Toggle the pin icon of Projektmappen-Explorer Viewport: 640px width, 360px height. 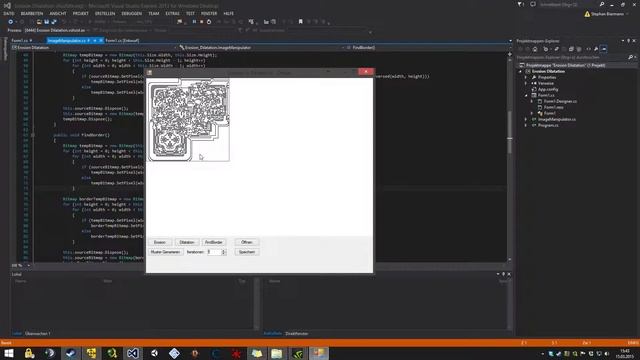pos(628,41)
